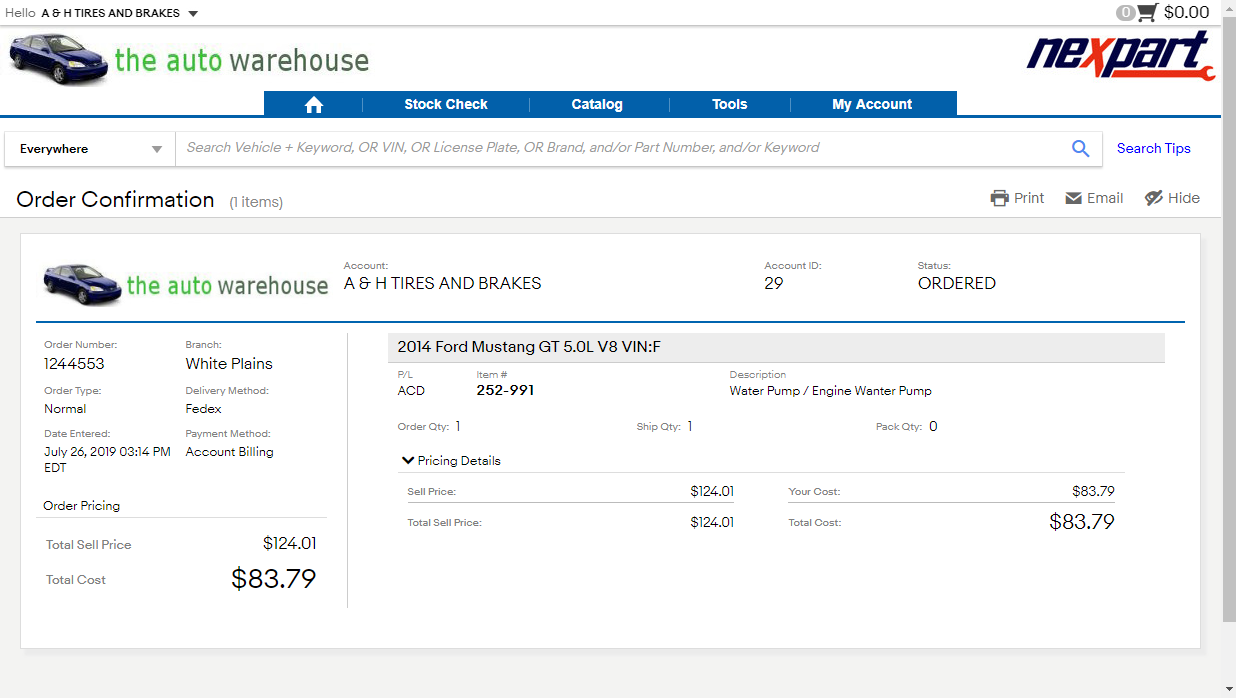This screenshot has width=1236, height=698.
Task: Open the Catalog menu
Action: [x=597, y=104]
